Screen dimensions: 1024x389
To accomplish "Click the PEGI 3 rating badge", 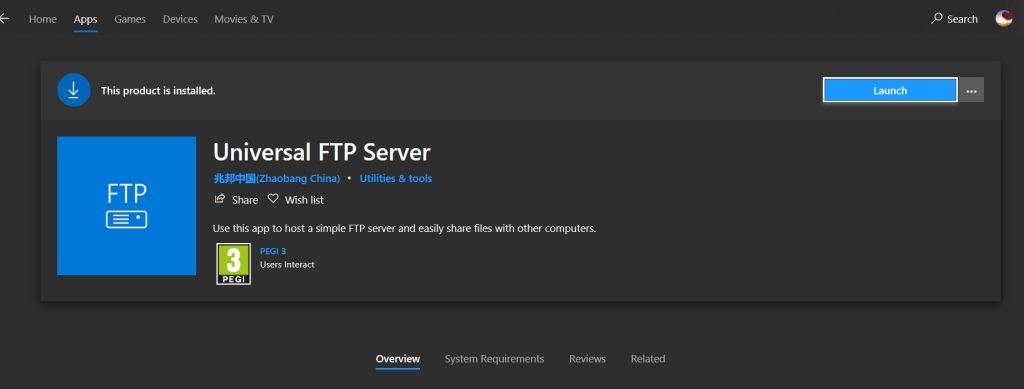I will pos(234,264).
